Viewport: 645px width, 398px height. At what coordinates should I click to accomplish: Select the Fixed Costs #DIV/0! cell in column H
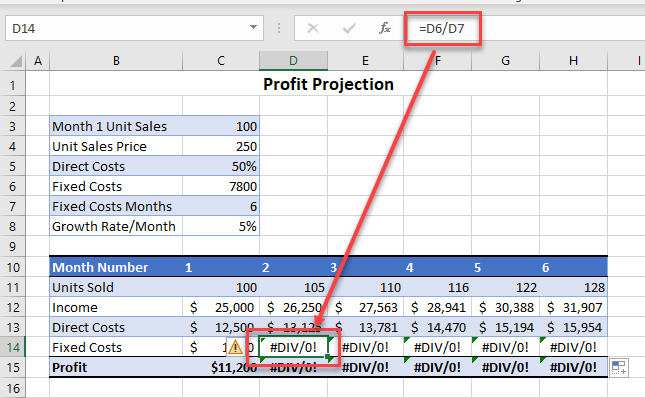pos(573,347)
